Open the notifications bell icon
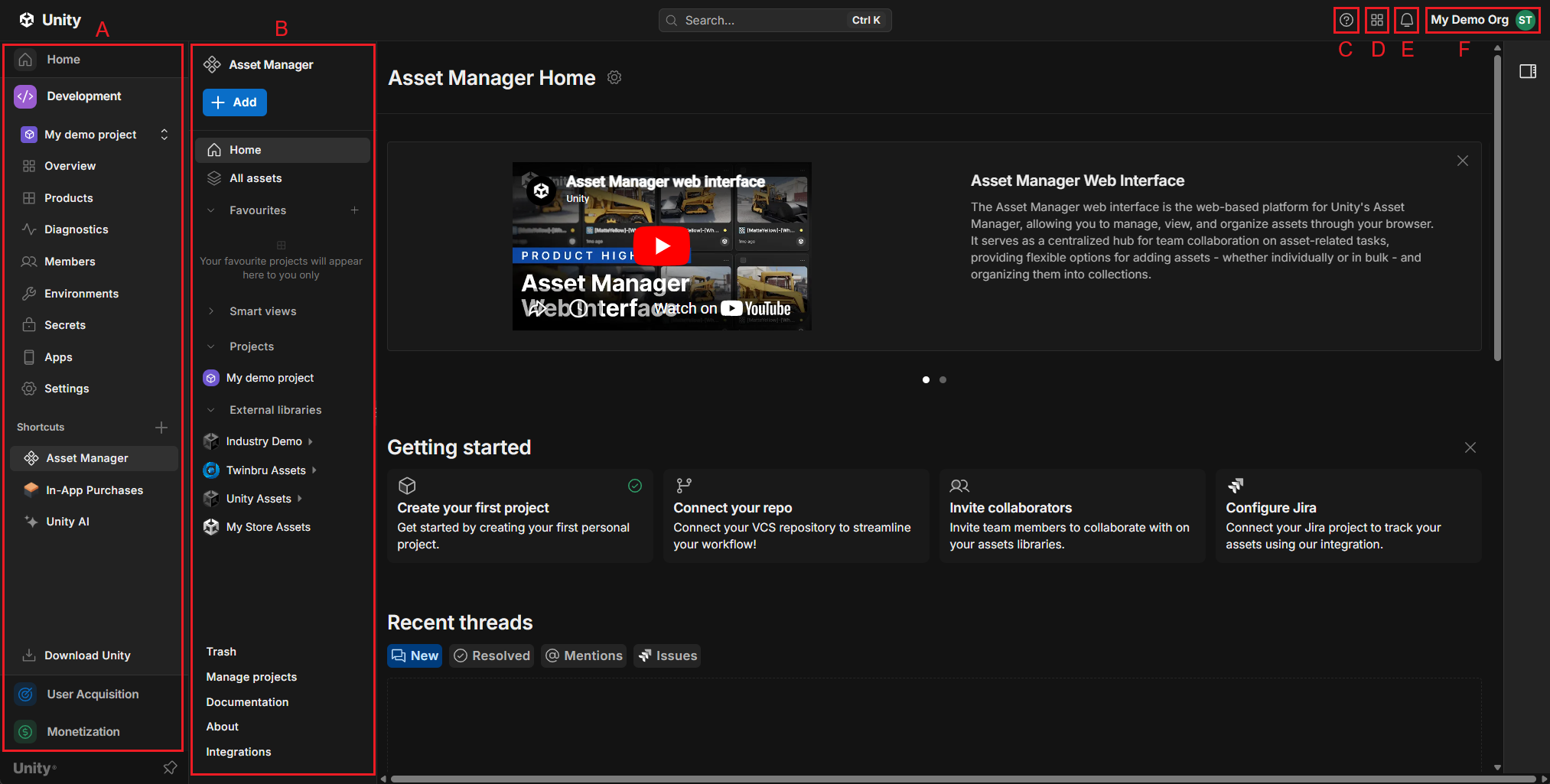The width and height of the screenshot is (1550, 784). pyautogui.click(x=1407, y=21)
